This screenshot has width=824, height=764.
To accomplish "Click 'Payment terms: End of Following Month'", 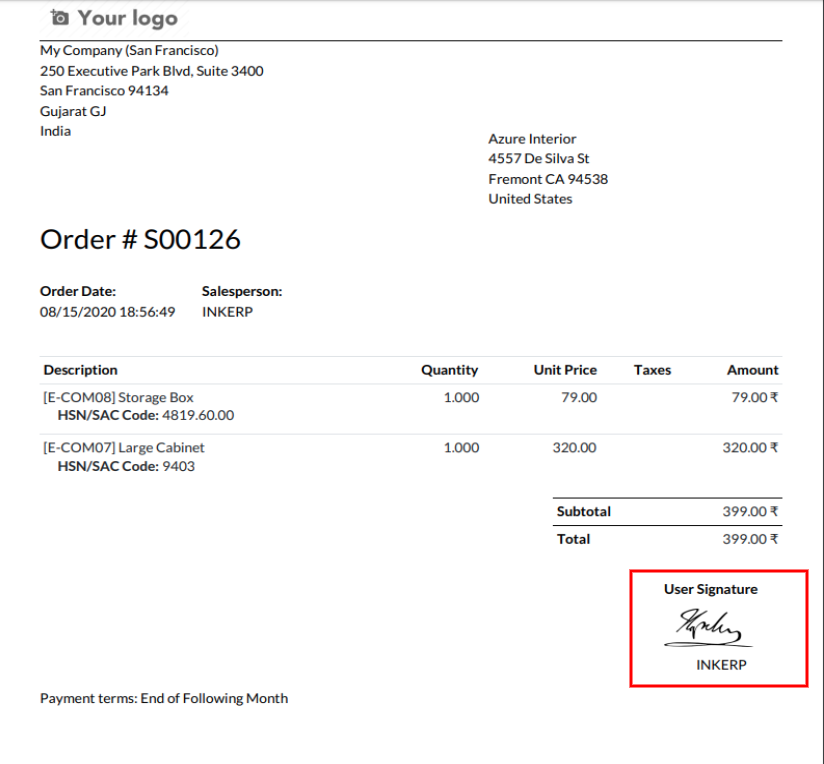I will (x=164, y=699).
